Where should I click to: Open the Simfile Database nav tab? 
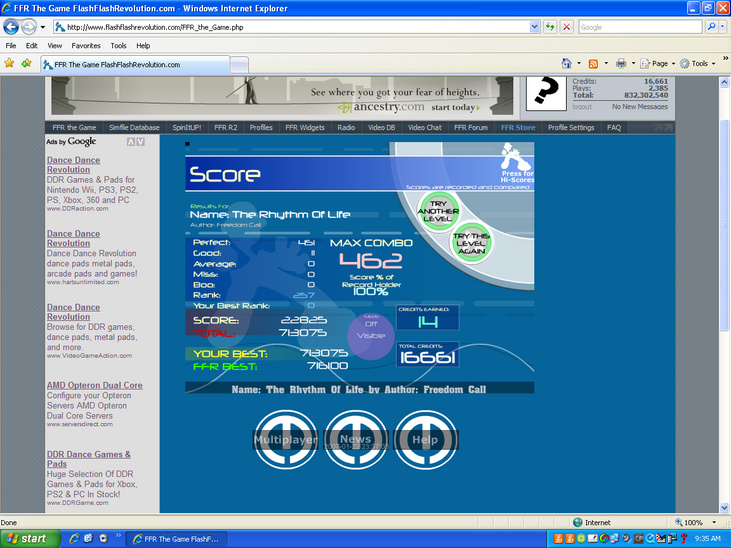point(134,127)
